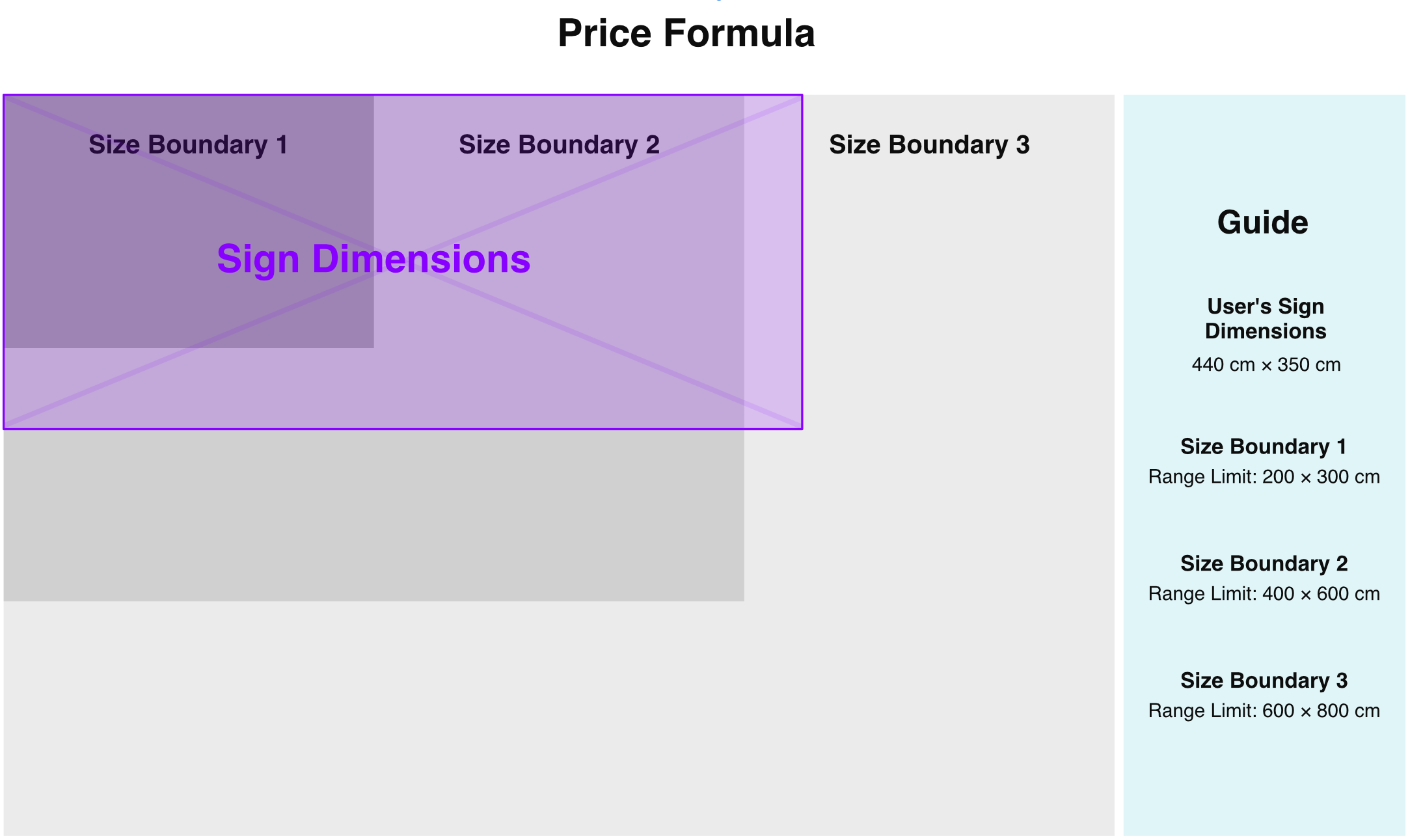Select the "Range Limit: 200 × 300 cm" text
The image size is (1410, 840).
[x=1264, y=477]
